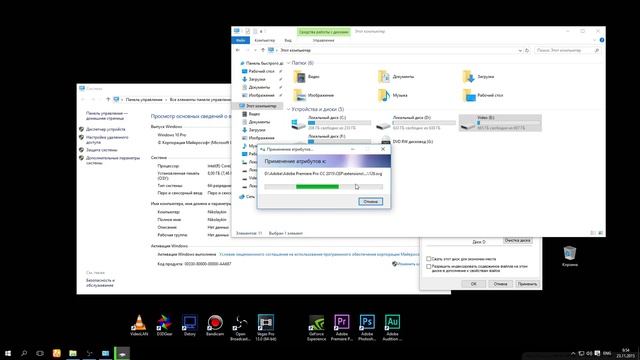The width and height of the screenshot is (640, 360).
Task: Click the Explorer Up arrow button
Action: [263, 50]
